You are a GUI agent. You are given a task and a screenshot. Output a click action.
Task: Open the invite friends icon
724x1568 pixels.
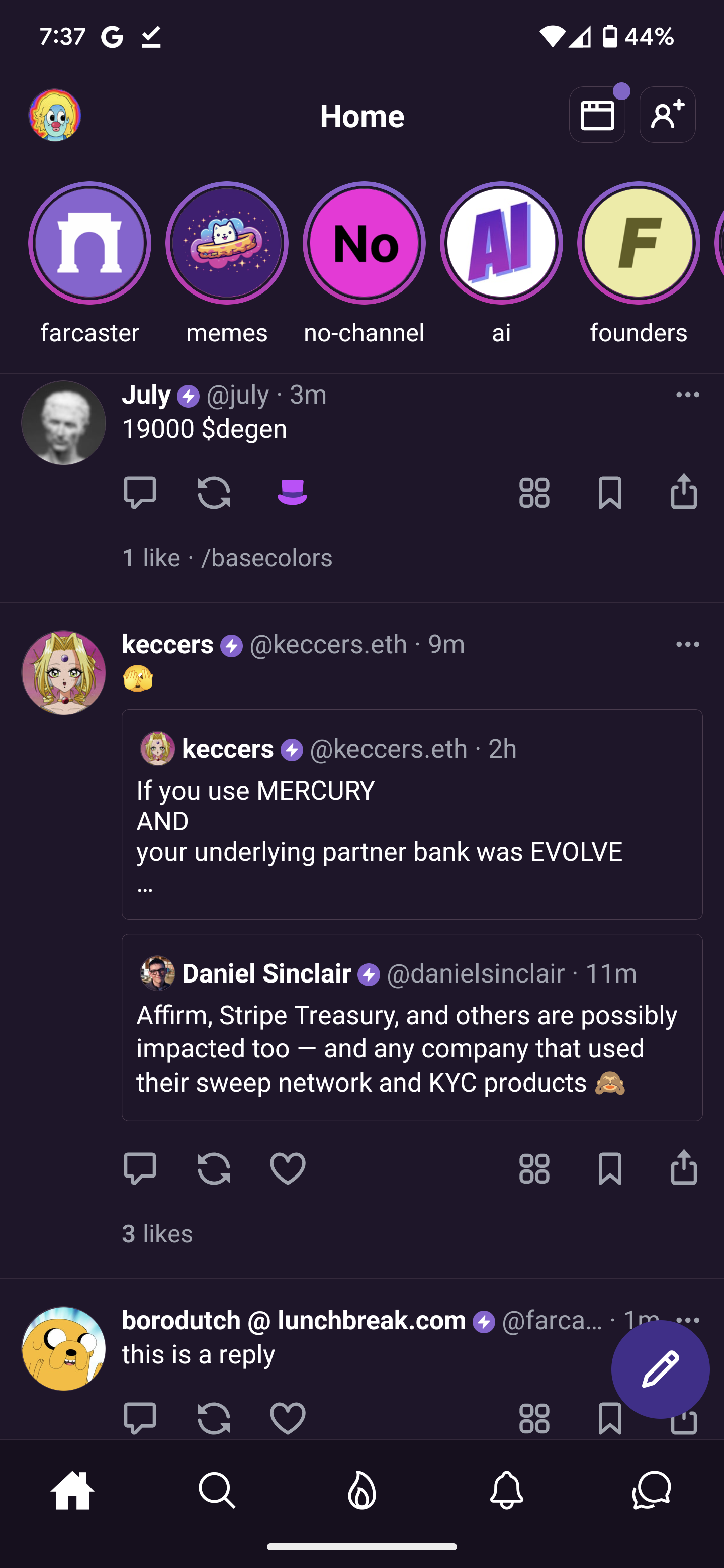click(x=667, y=115)
